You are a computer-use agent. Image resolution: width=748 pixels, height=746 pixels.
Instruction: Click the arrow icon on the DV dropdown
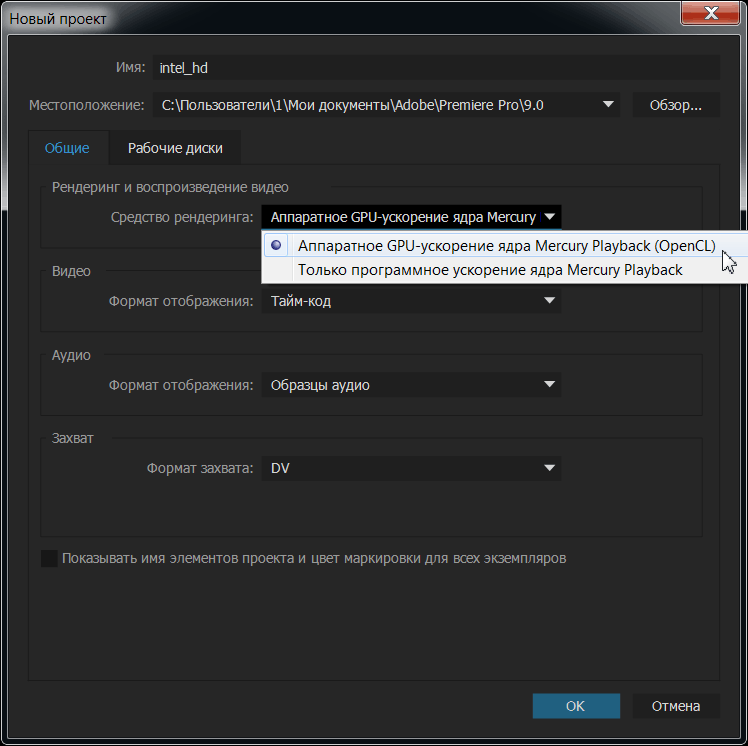click(x=549, y=468)
